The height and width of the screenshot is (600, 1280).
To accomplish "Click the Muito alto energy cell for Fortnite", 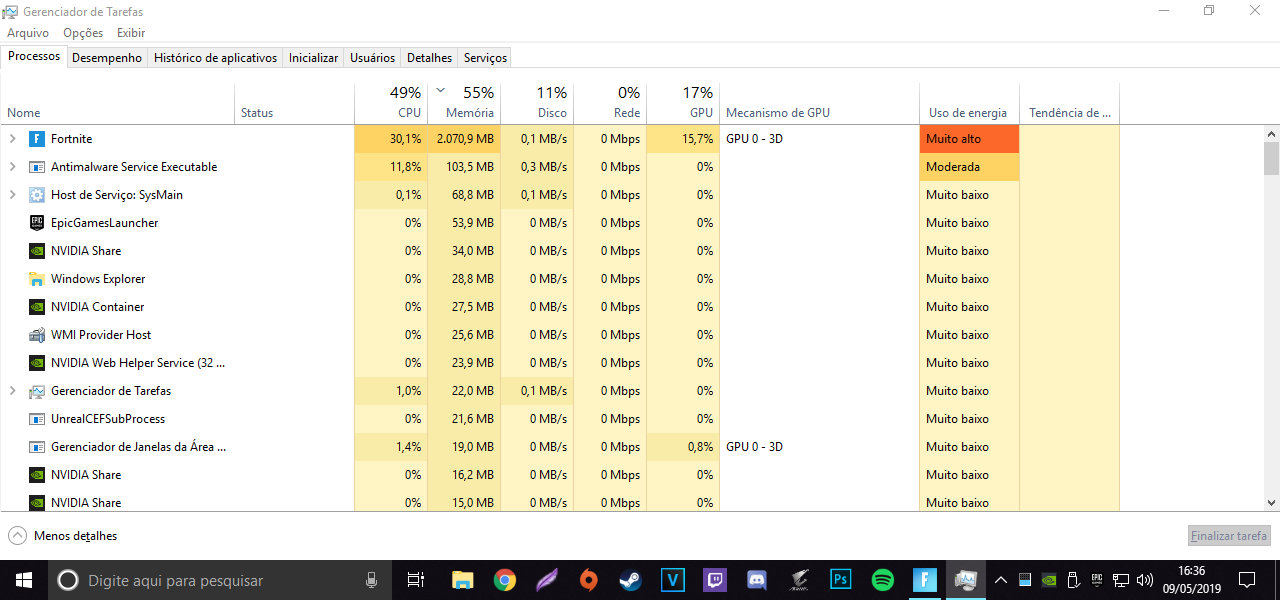I will click(x=969, y=139).
